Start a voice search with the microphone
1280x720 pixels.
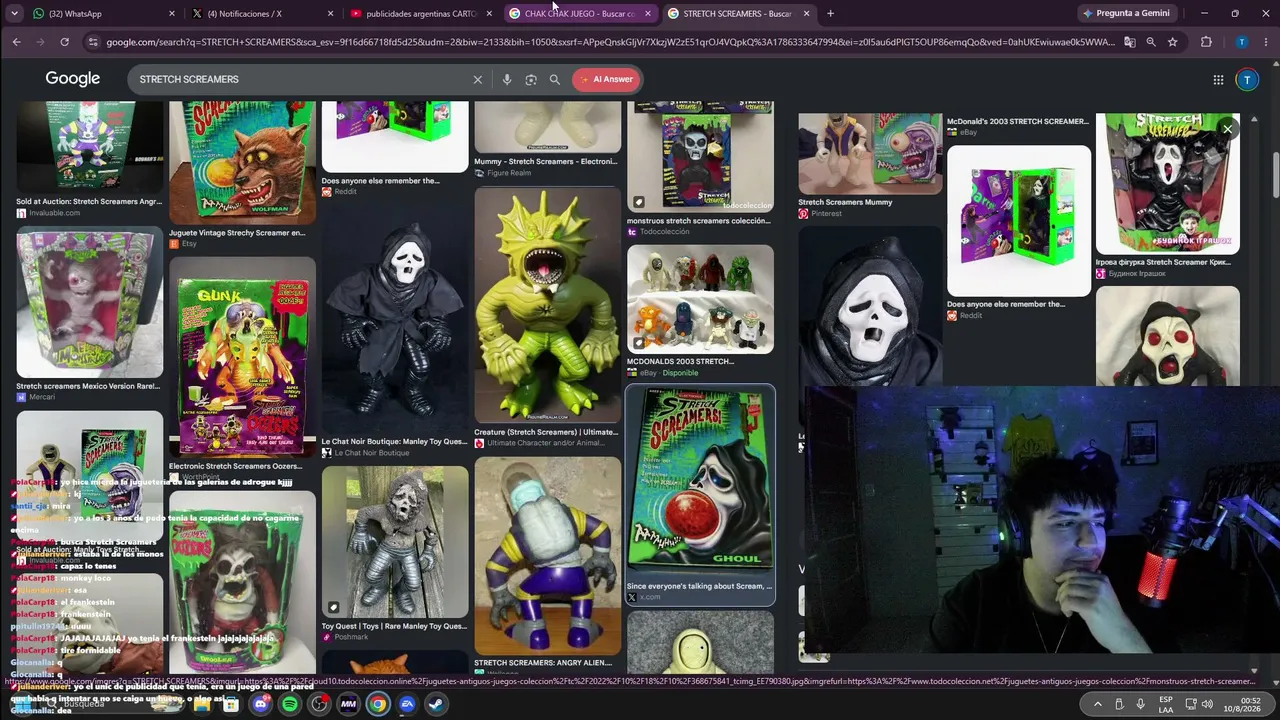coord(507,79)
